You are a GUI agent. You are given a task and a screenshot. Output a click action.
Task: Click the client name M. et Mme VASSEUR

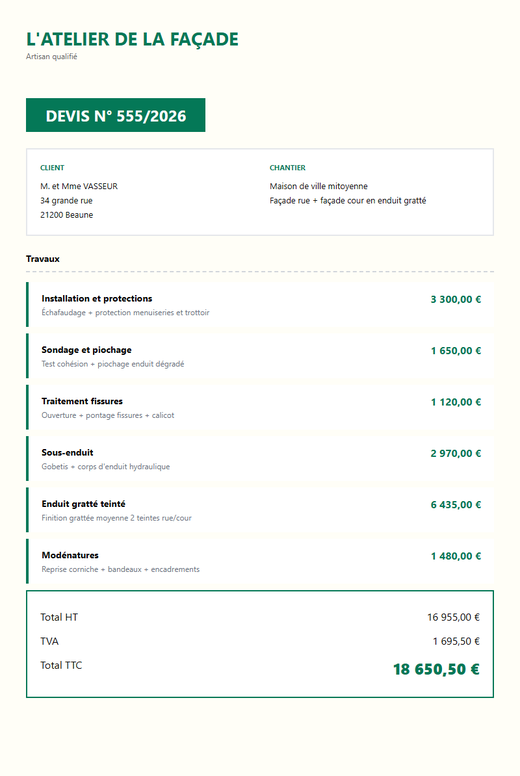pos(79,186)
